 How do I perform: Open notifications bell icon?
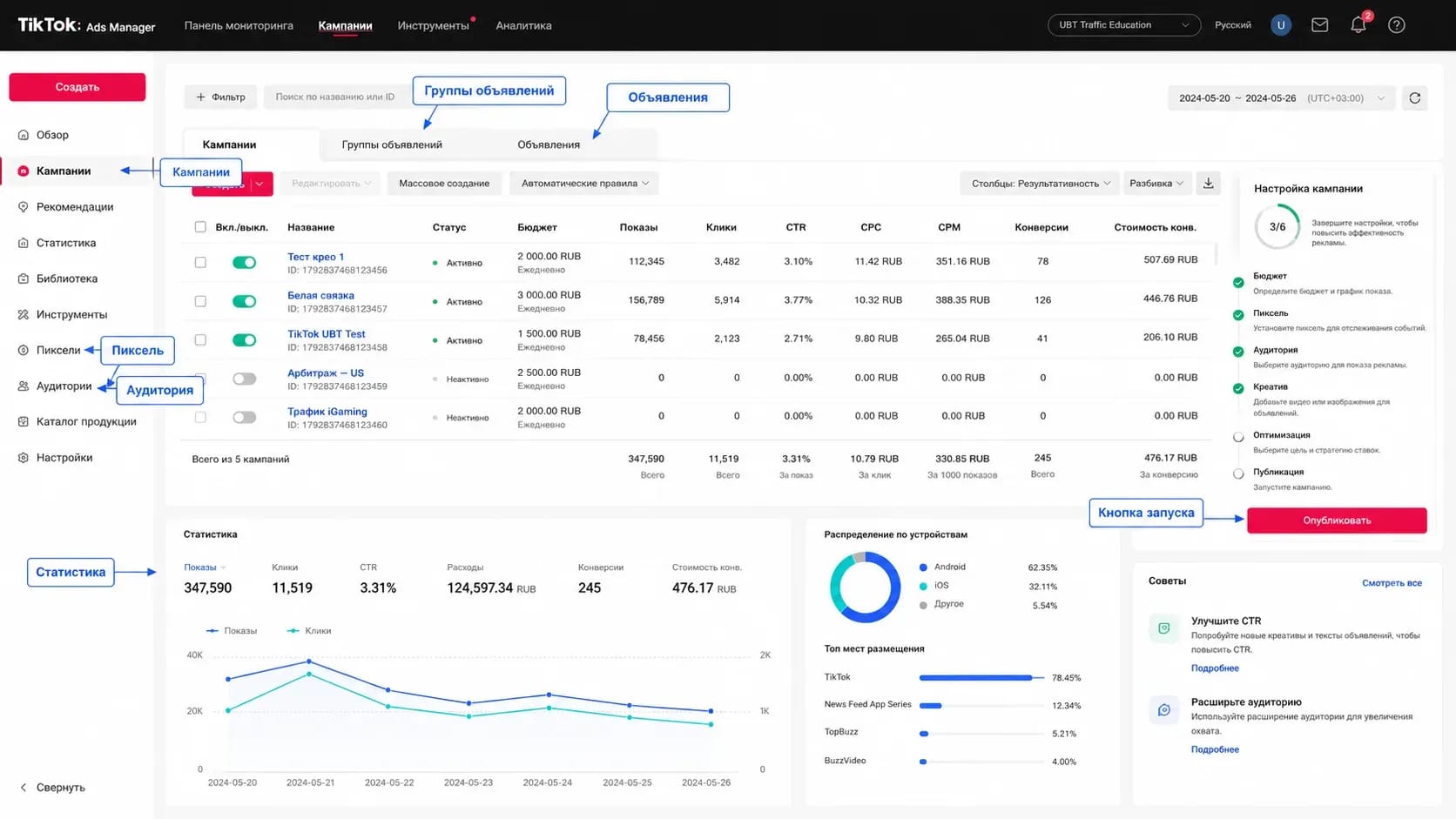tap(1358, 25)
